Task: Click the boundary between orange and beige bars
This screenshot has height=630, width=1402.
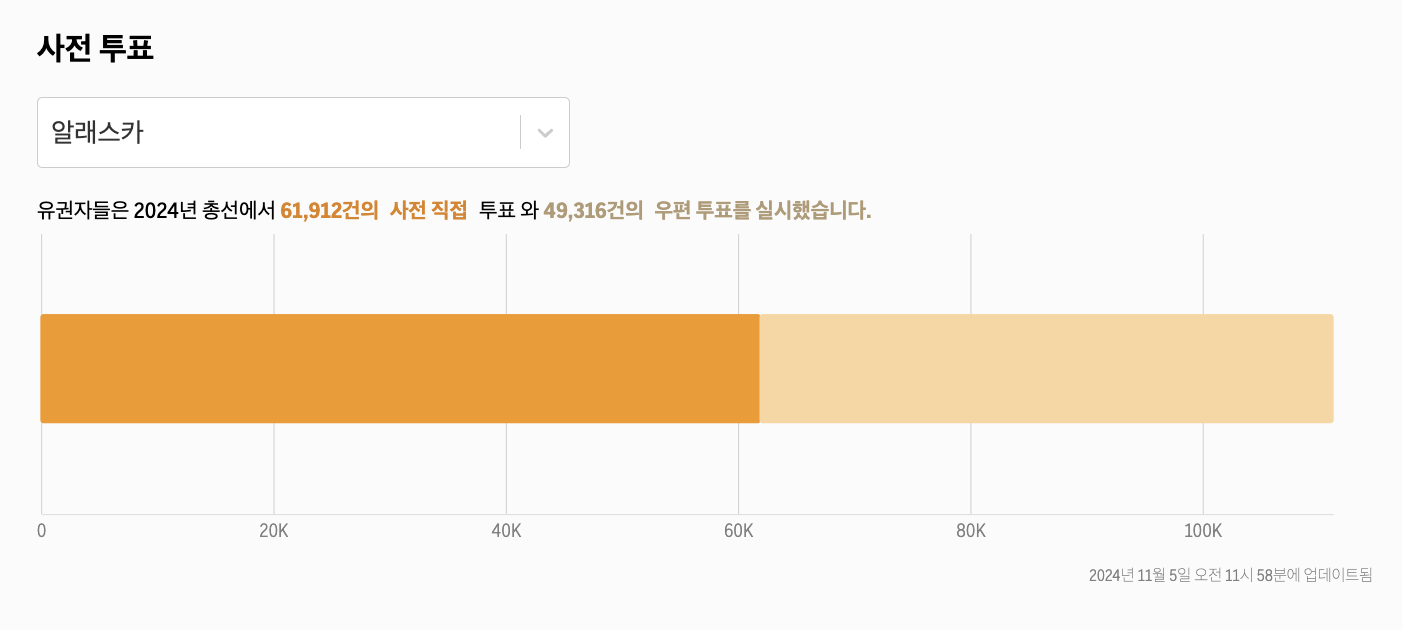Action: [760, 367]
